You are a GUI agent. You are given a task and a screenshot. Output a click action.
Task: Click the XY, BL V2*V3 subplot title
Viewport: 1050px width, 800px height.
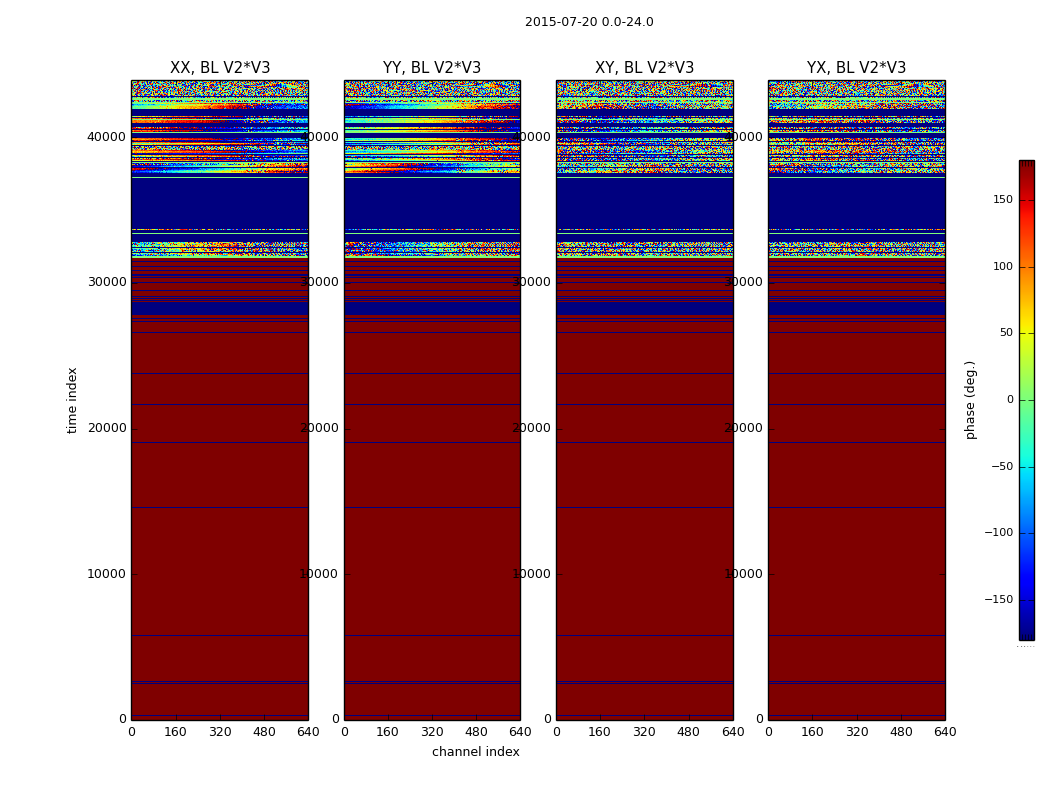click(x=644, y=68)
